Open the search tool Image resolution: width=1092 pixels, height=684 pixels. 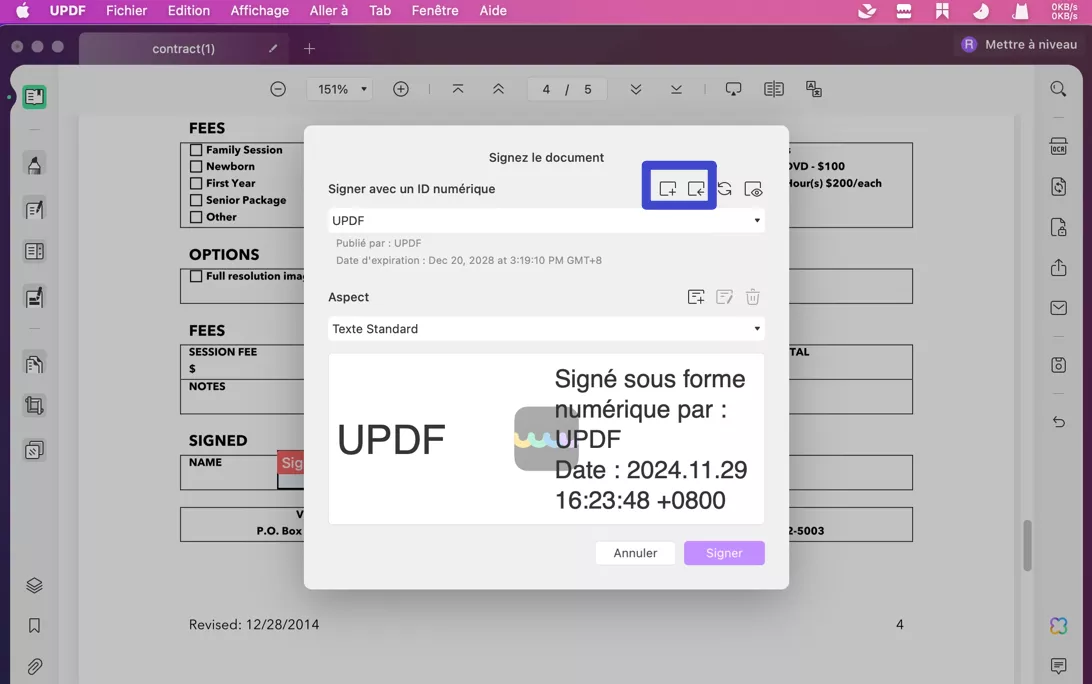(1058, 89)
